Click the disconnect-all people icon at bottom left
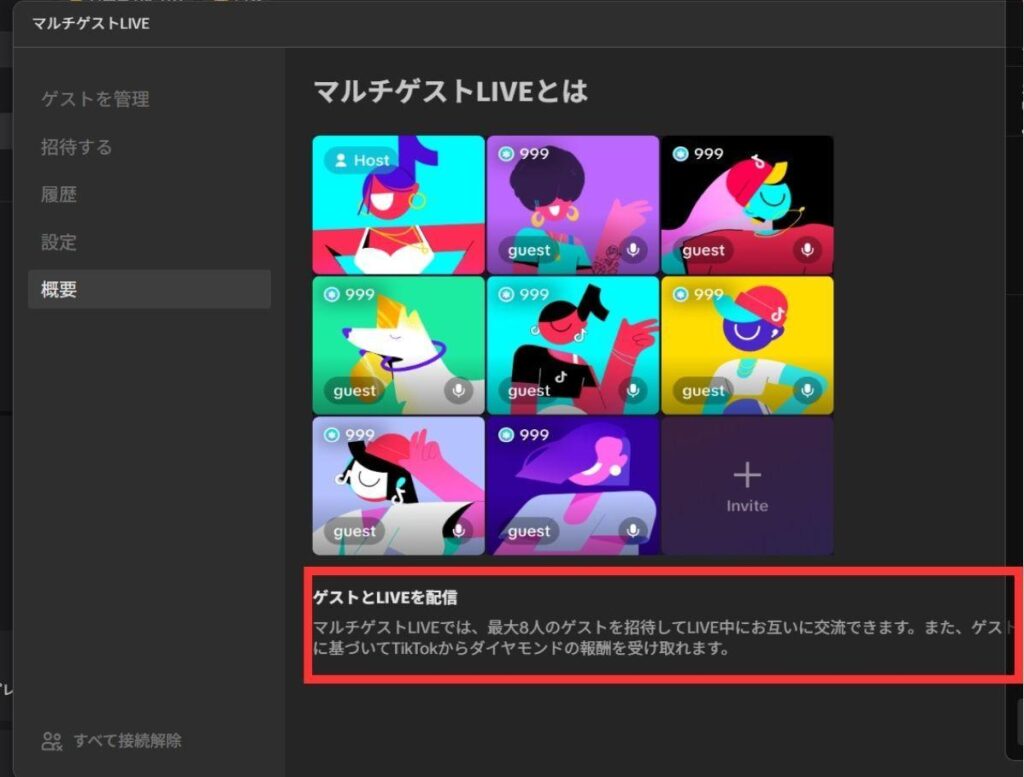Viewport: 1024px width, 777px height. click(51, 741)
